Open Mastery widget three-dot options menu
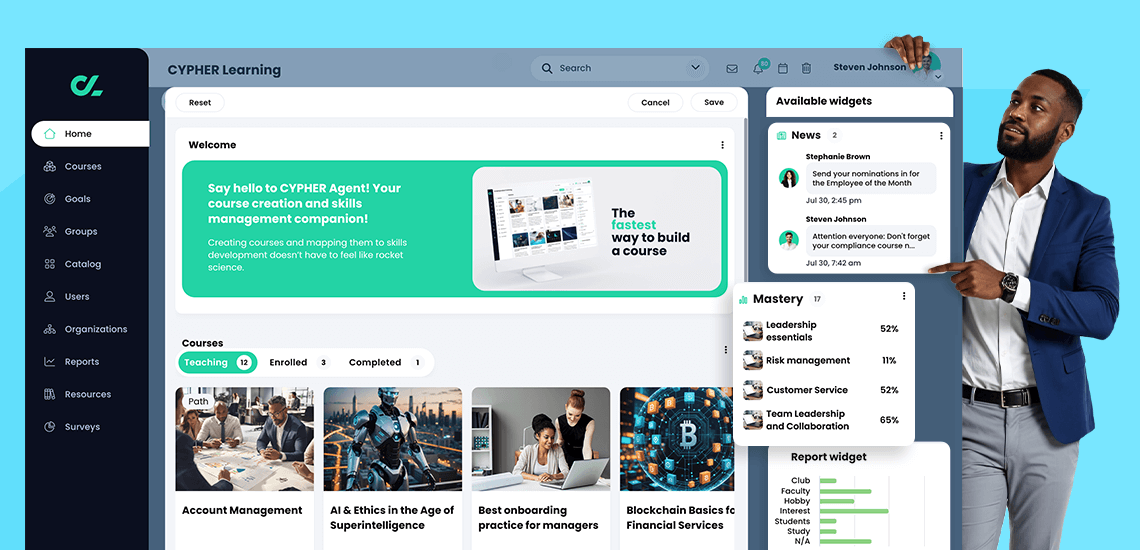Image resolution: width=1140 pixels, height=550 pixels. click(x=904, y=296)
